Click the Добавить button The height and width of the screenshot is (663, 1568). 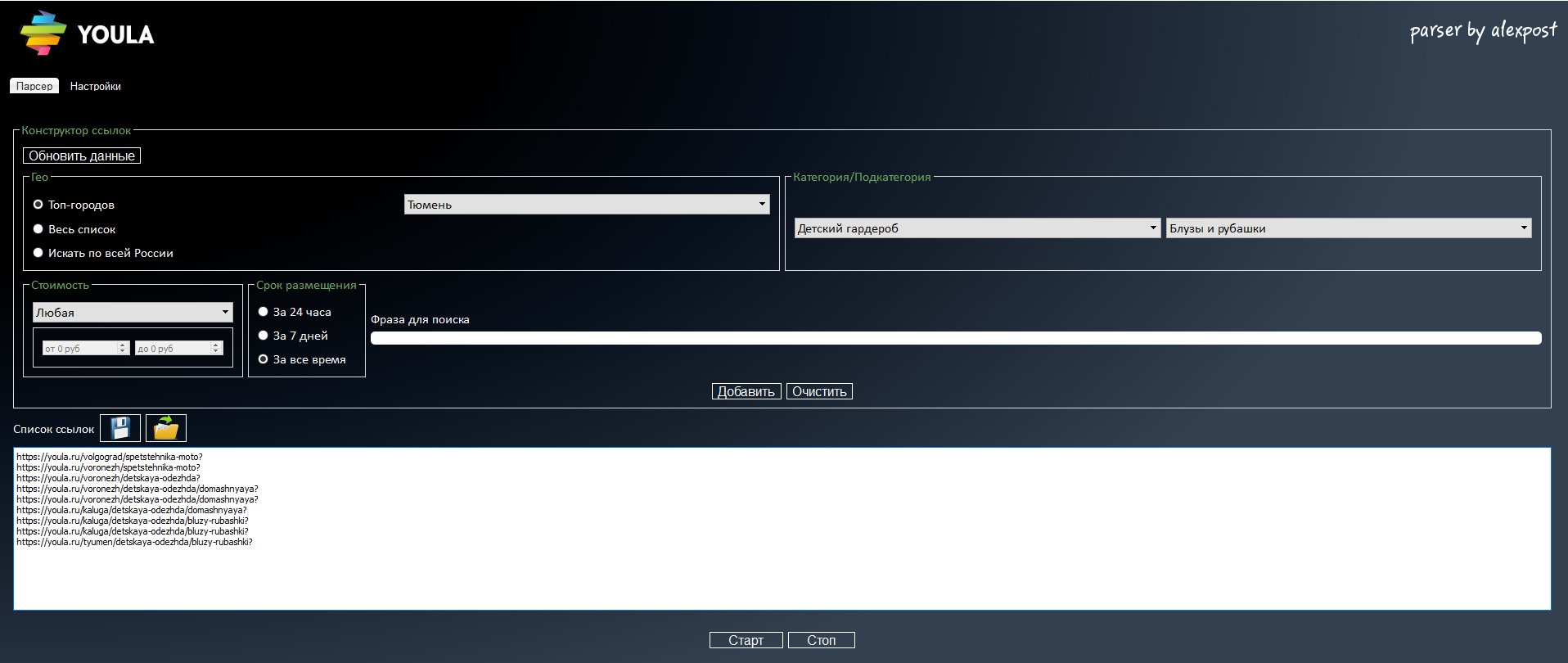(746, 391)
